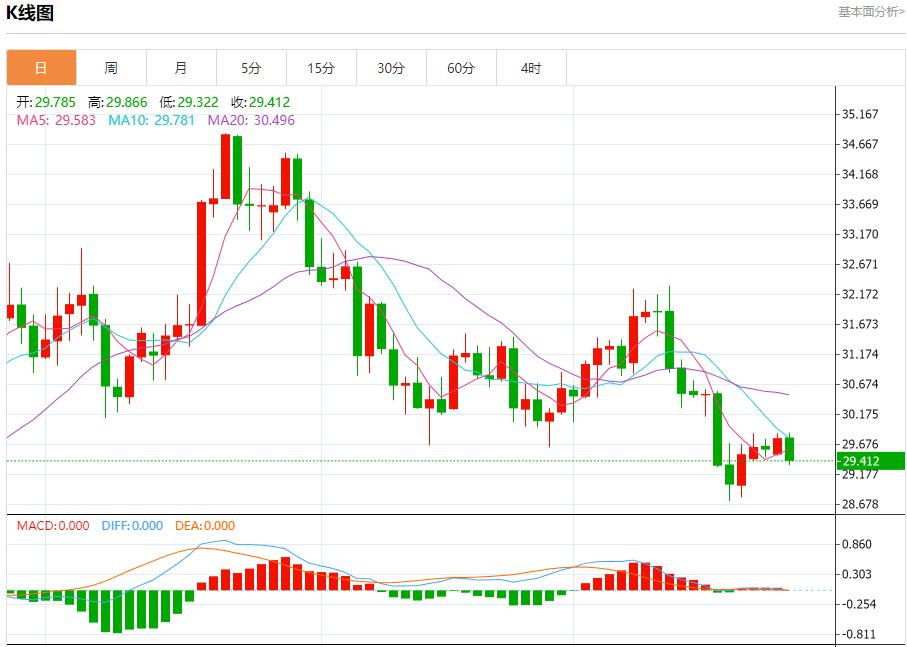Open the 5分 interval tab
The image size is (907, 647).
click(251, 68)
